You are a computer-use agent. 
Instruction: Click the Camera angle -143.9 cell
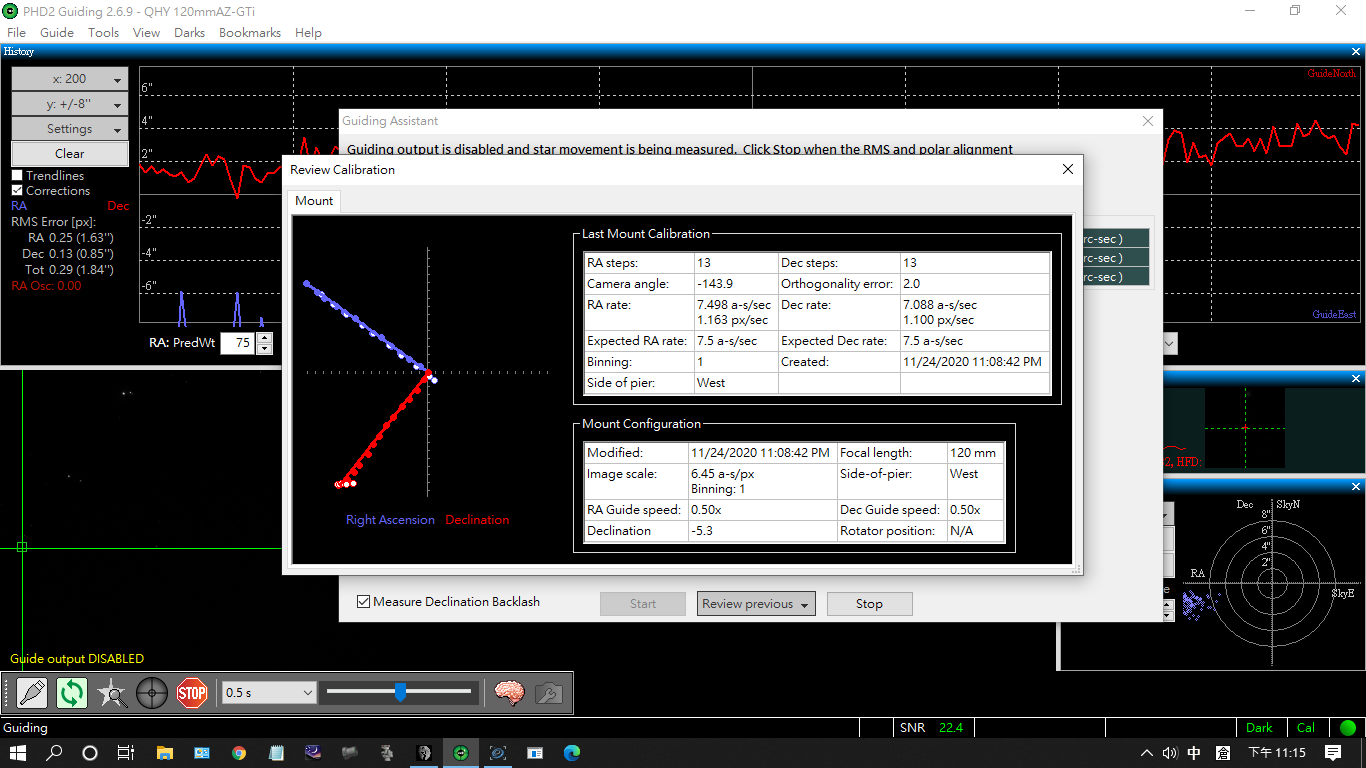pyautogui.click(x=734, y=284)
